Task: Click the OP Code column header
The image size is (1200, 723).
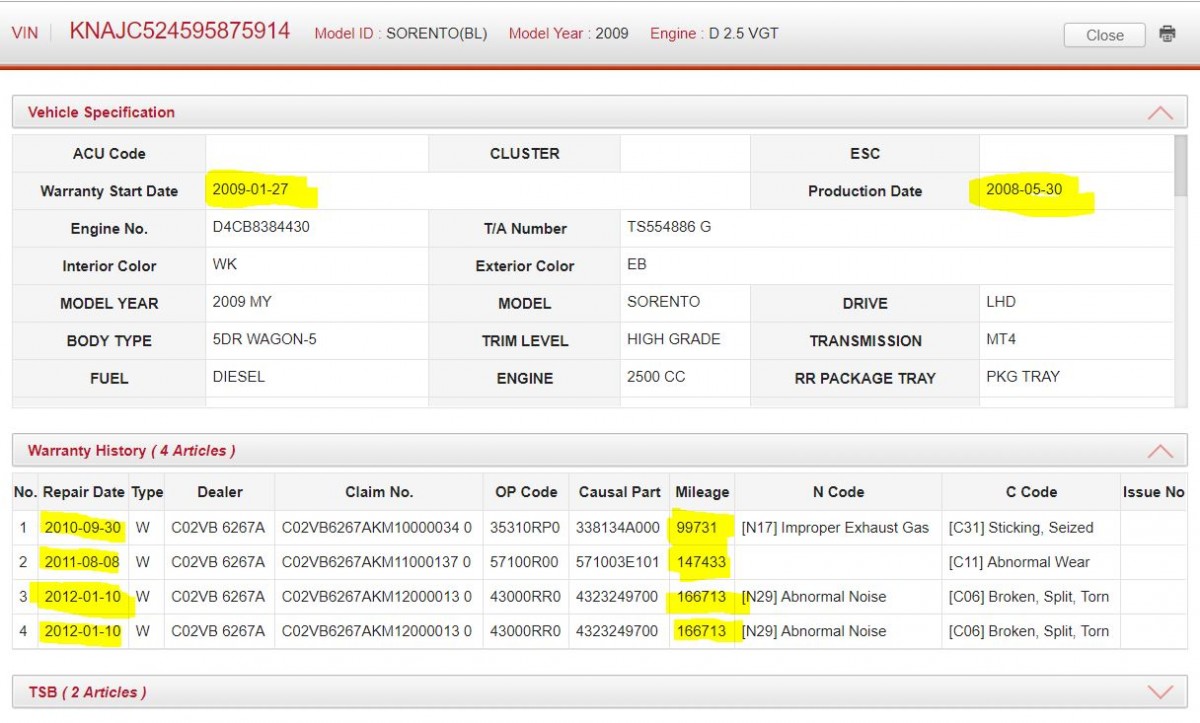Action: 526,492
